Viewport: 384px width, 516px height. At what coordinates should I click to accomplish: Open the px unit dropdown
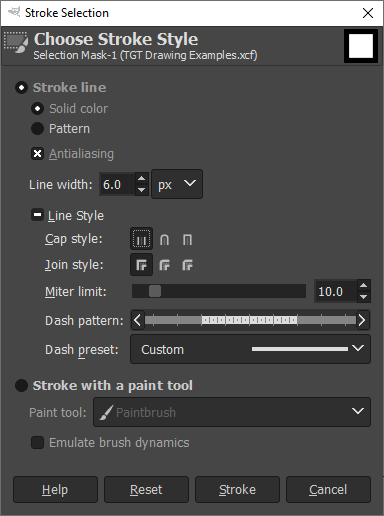pos(177,184)
